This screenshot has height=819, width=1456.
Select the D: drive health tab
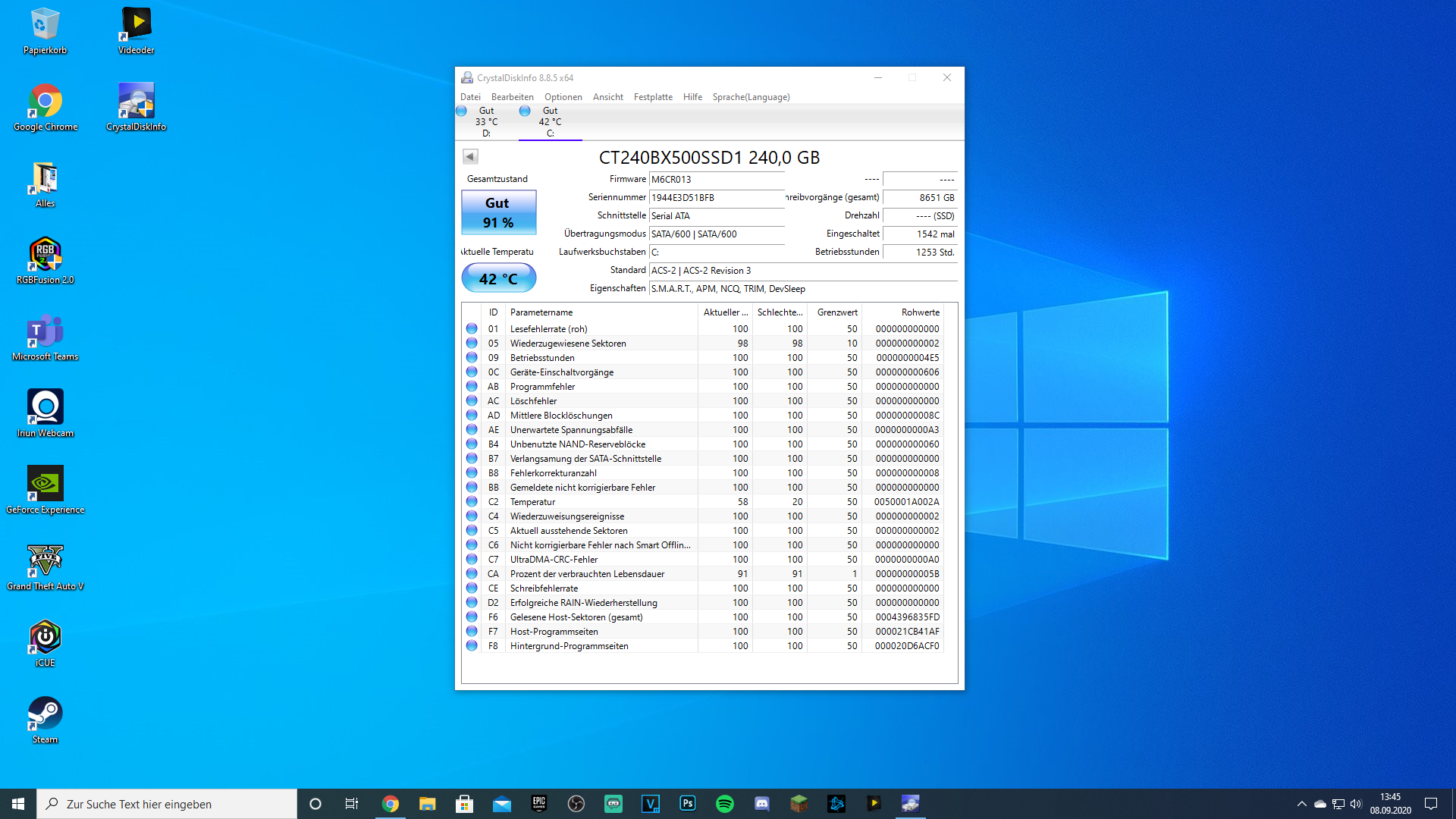tap(486, 122)
